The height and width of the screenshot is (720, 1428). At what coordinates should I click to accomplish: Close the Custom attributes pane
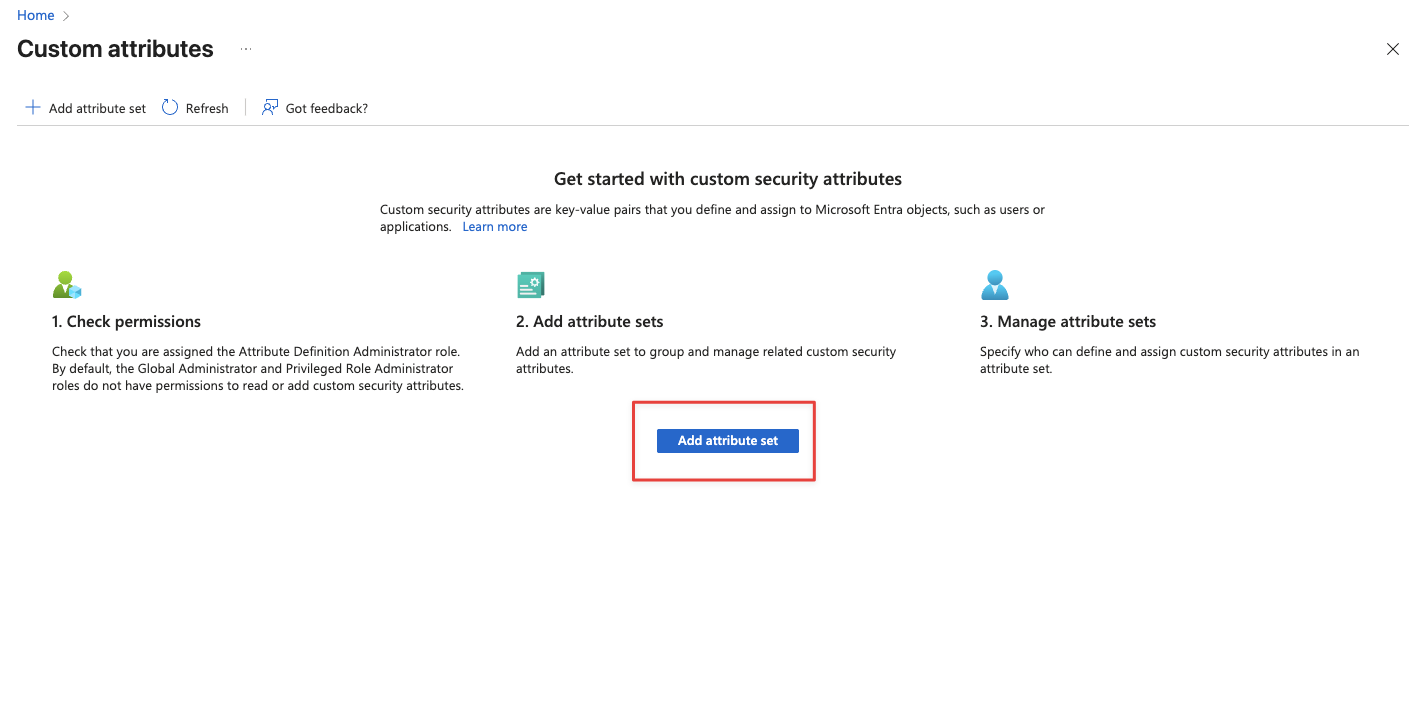tap(1393, 49)
